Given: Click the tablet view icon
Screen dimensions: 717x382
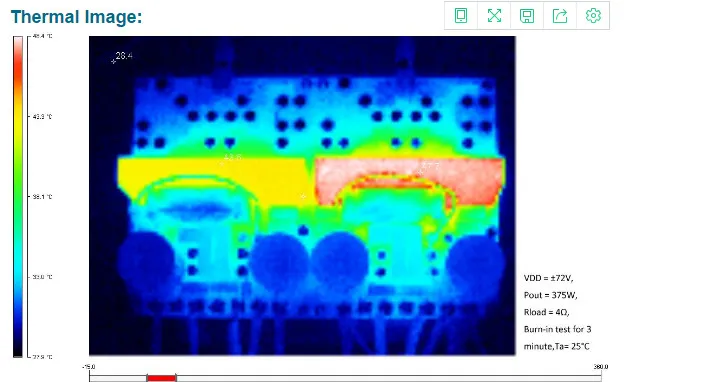Looking at the screenshot, I should coord(461,16).
